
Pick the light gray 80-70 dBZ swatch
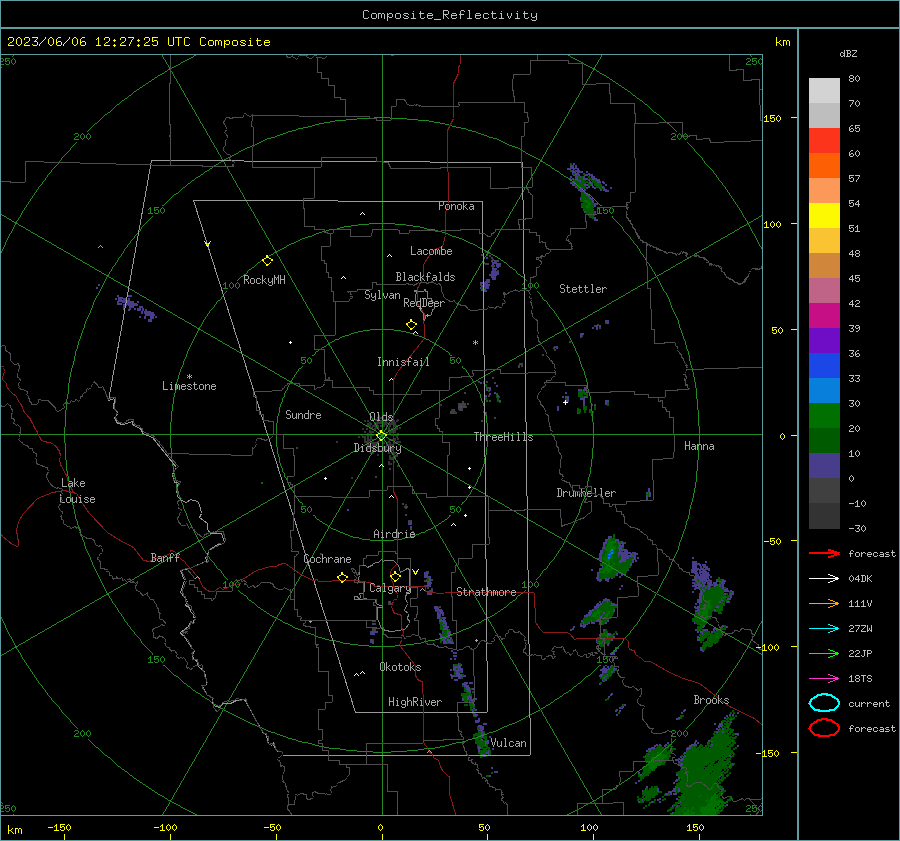[x=824, y=91]
